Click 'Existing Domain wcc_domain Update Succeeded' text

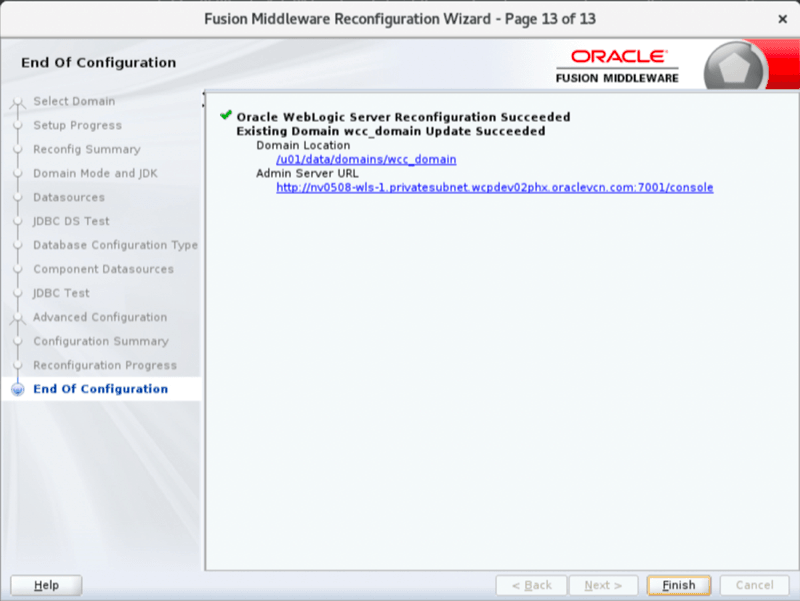pos(391,131)
